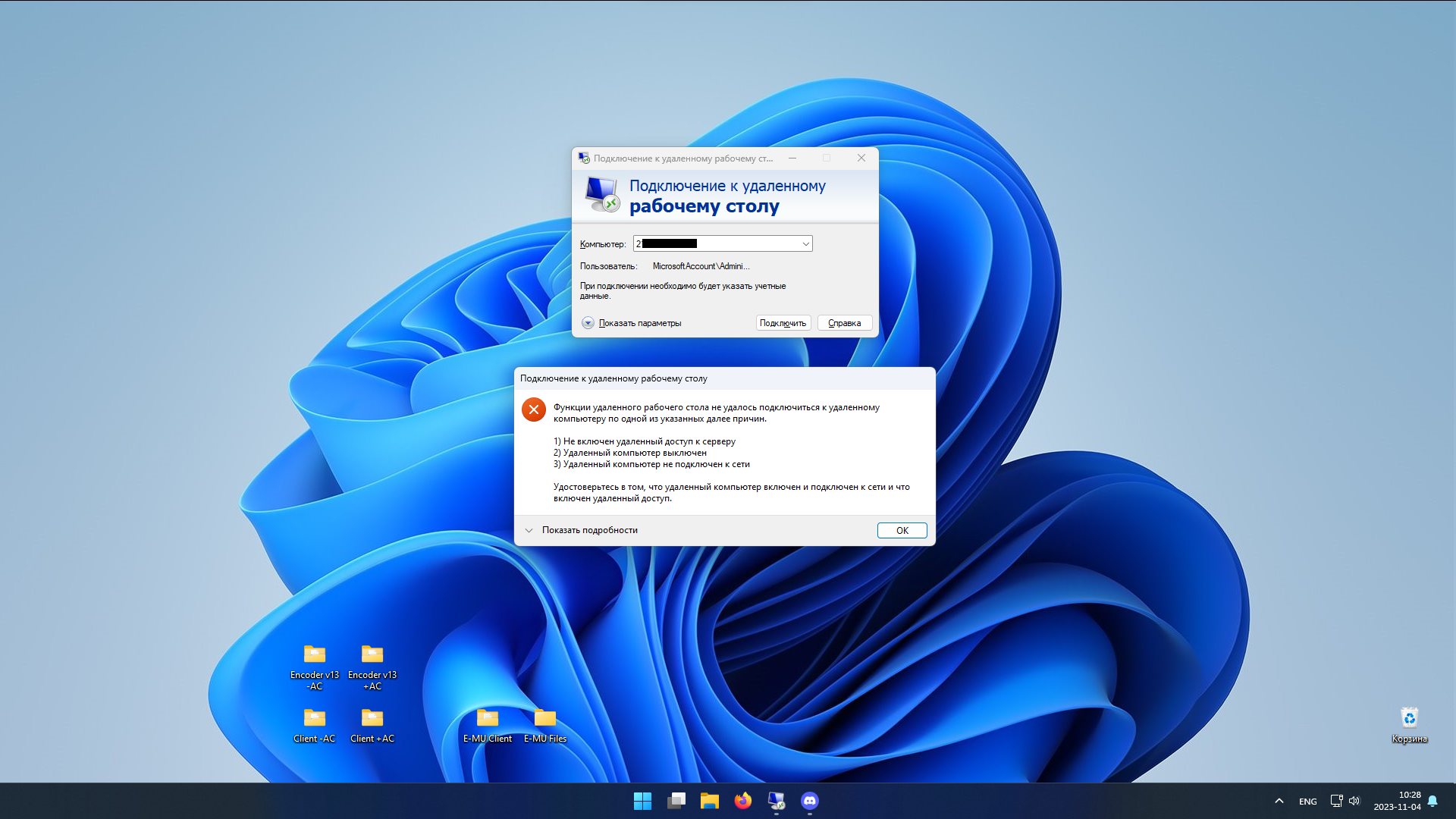The width and height of the screenshot is (1456, 819).
Task: Click reason '1) Не включен удаленный доступ к серверу'
Action: point(645,441)
